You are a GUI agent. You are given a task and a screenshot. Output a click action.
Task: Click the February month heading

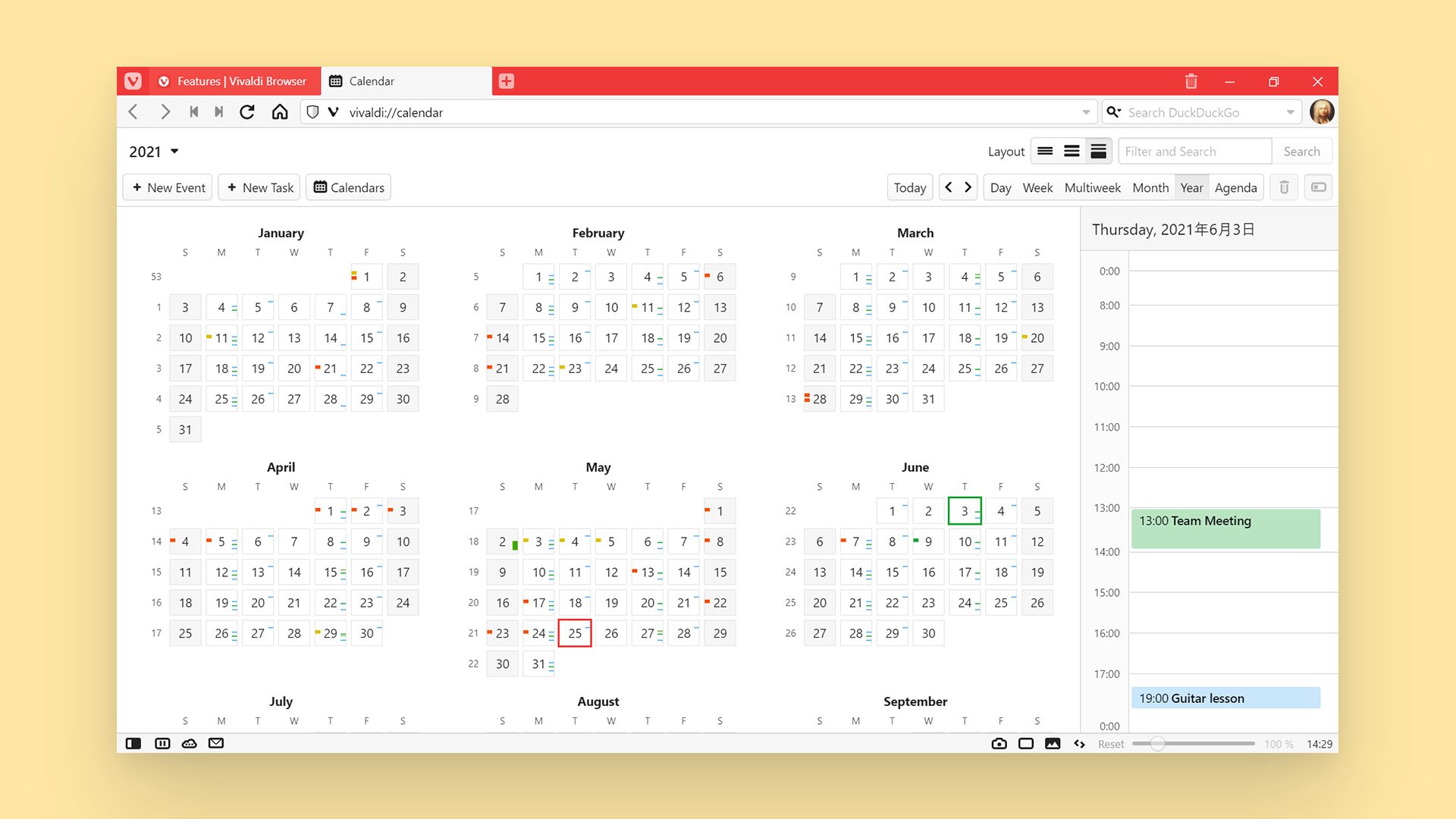598,233
